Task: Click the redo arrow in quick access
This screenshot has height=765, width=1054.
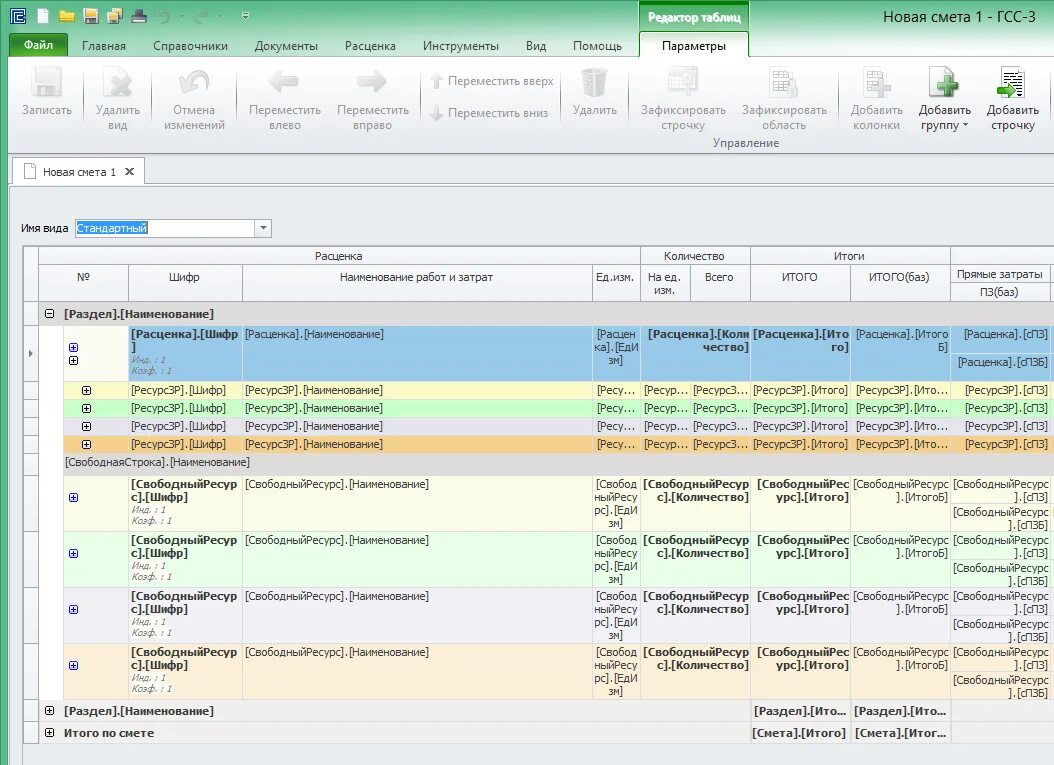Action: [202, 15]
